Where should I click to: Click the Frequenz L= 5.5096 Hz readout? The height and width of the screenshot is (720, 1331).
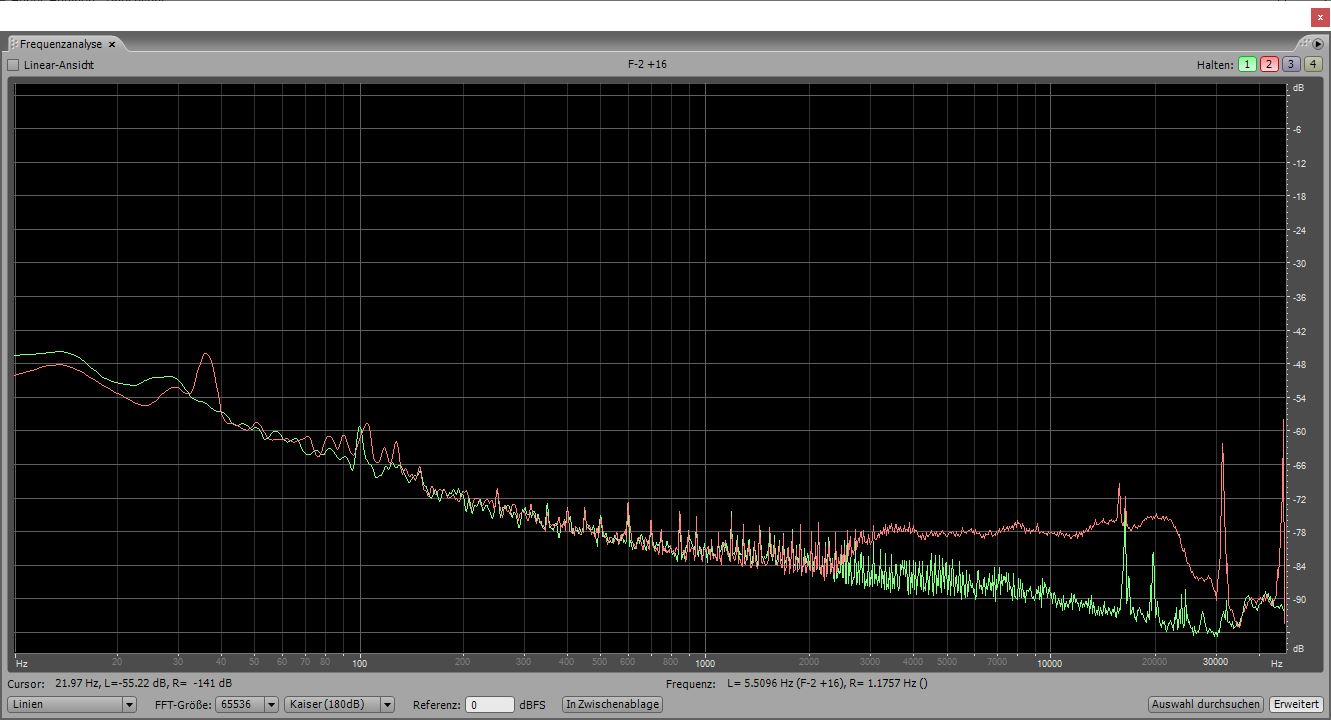click(797, 683)
